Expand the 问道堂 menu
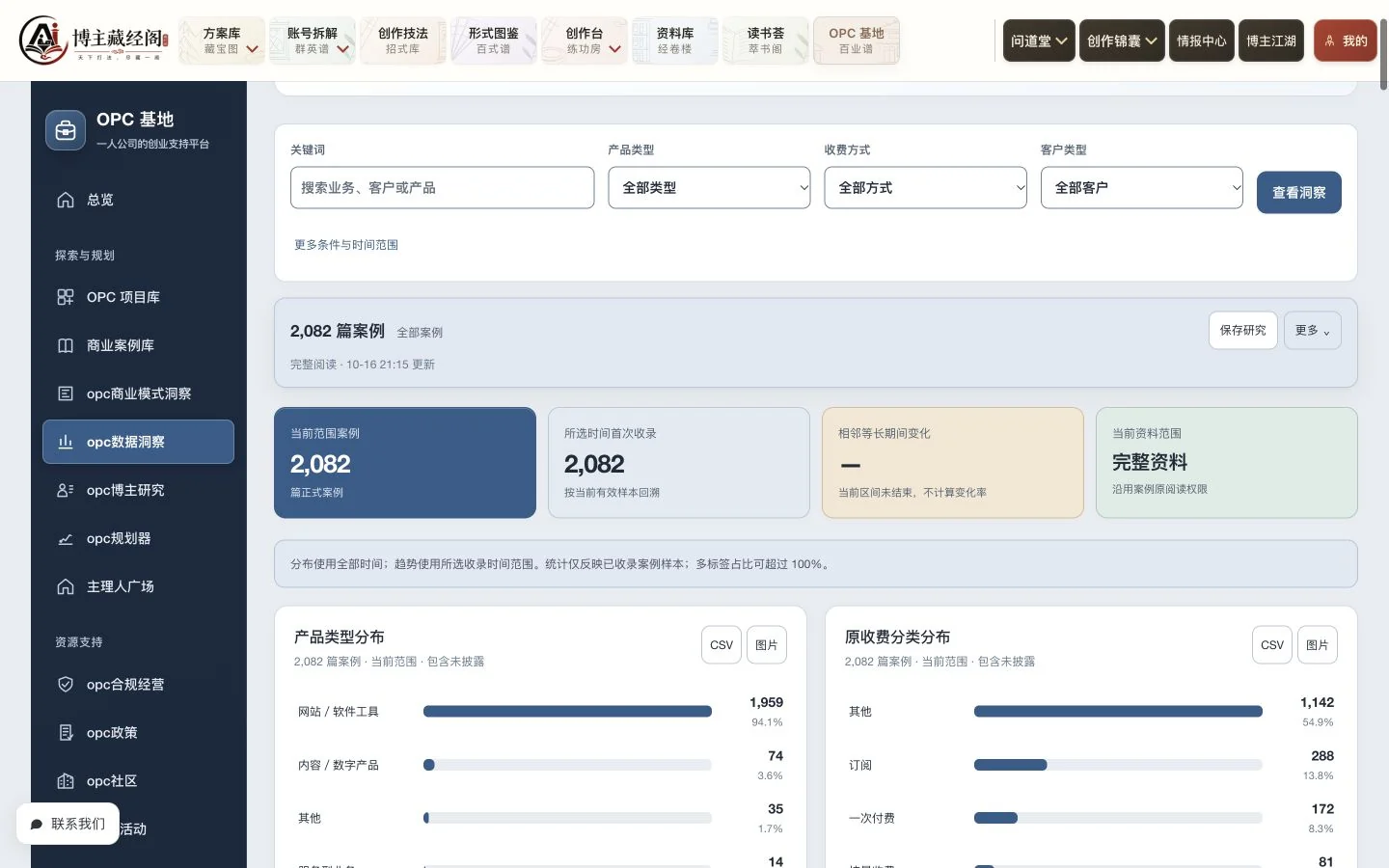1389x868 pixels. click(x=1039, y=41)
